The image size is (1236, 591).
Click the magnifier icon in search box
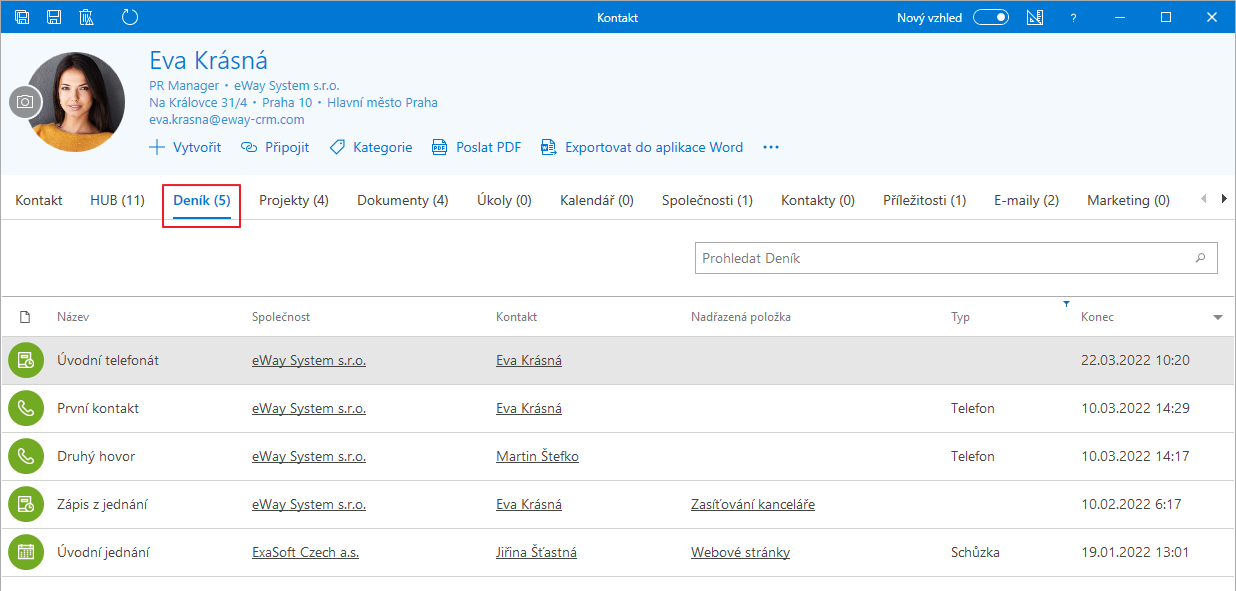(x=1201, y=258)
